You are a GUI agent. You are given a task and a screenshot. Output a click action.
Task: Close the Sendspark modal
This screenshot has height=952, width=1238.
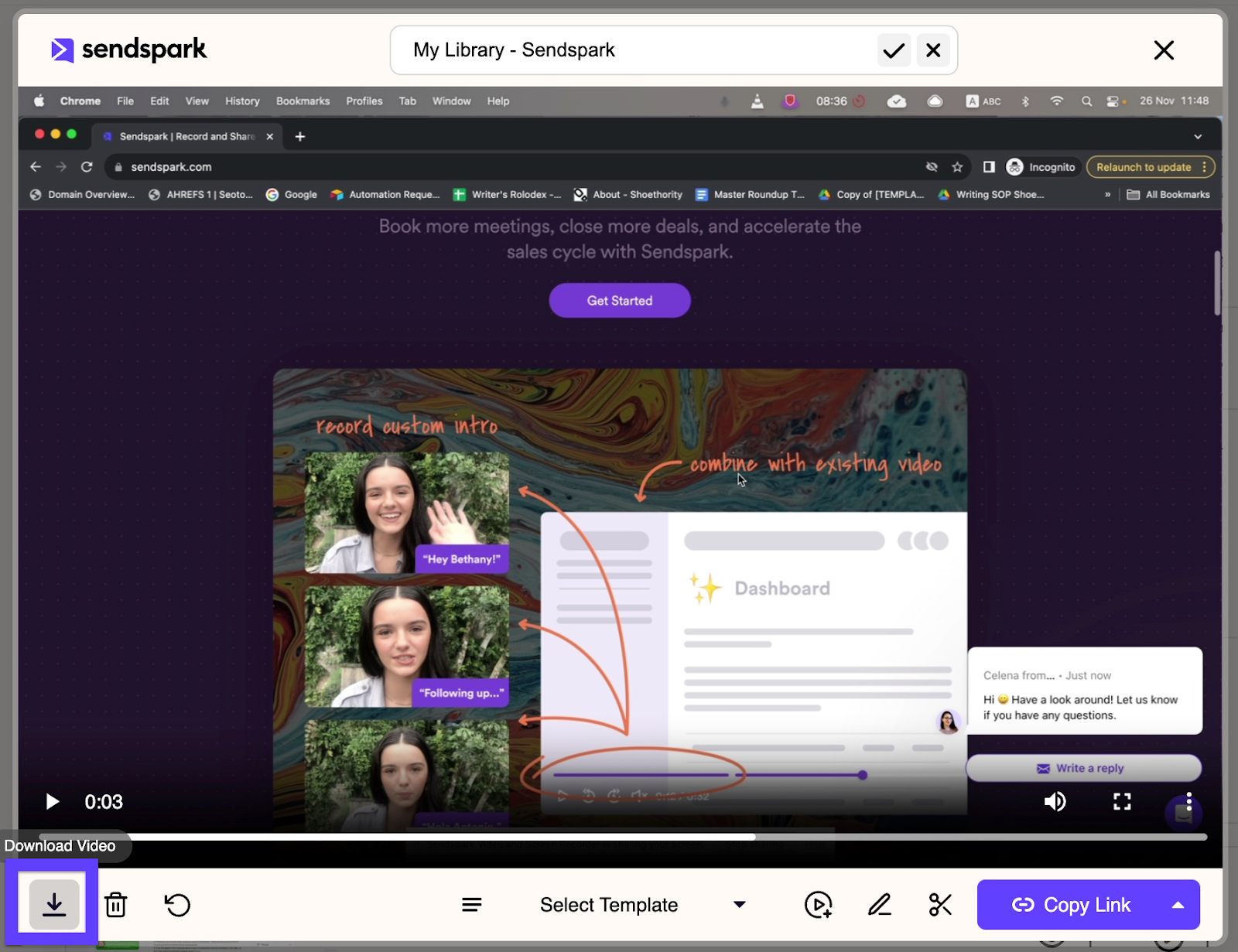tap(1164, 50)
